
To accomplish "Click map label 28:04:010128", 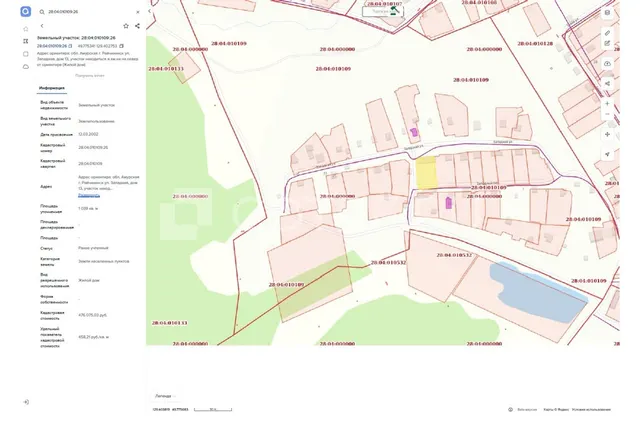I will [535, 43].
